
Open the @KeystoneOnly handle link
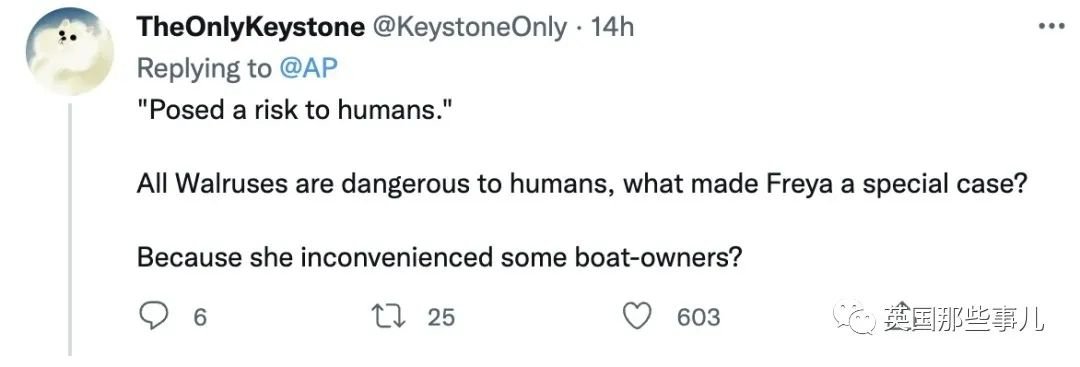[471, 28]
